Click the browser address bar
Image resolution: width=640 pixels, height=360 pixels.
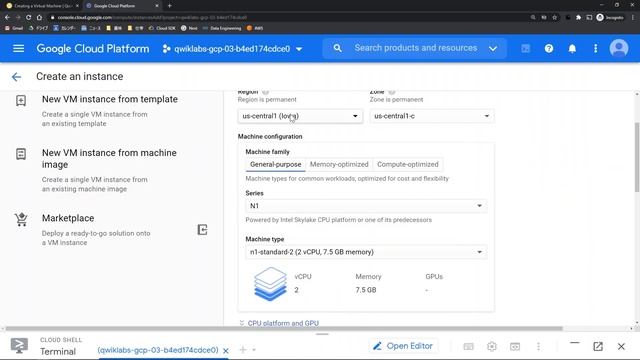pos(286,18)
